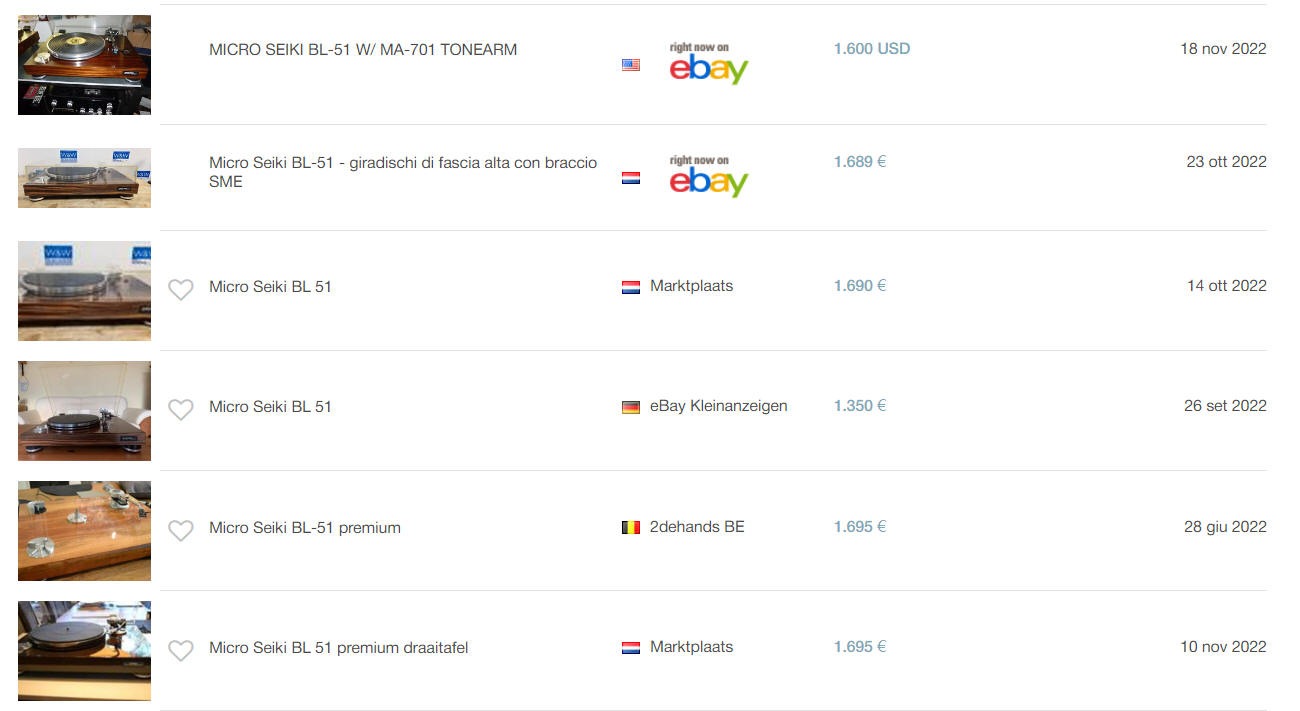Toggle heart on eBay Kleinanzeigen BL 51 listing
The image size is (1300, 711).
(x=180, y=410)
